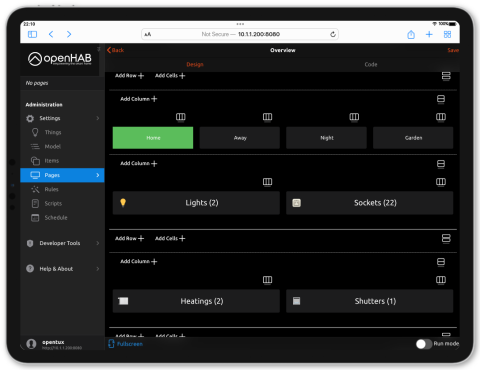Open the Lights (2) widget
Viewport: 480px width, 370px height.
click(196, 203)
